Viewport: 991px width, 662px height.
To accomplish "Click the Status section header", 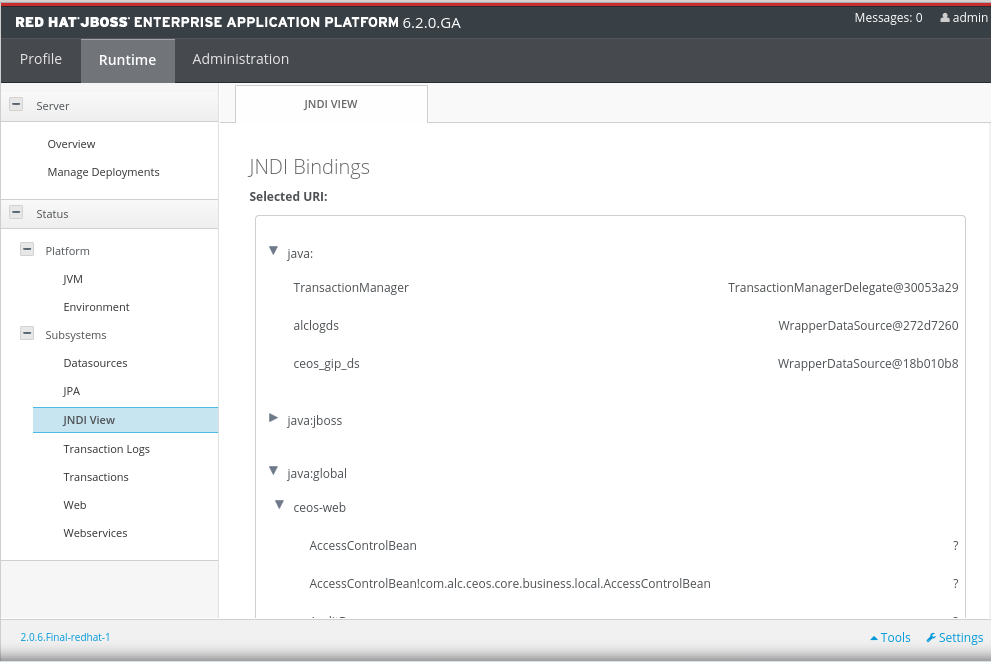I will coord(109,214).
